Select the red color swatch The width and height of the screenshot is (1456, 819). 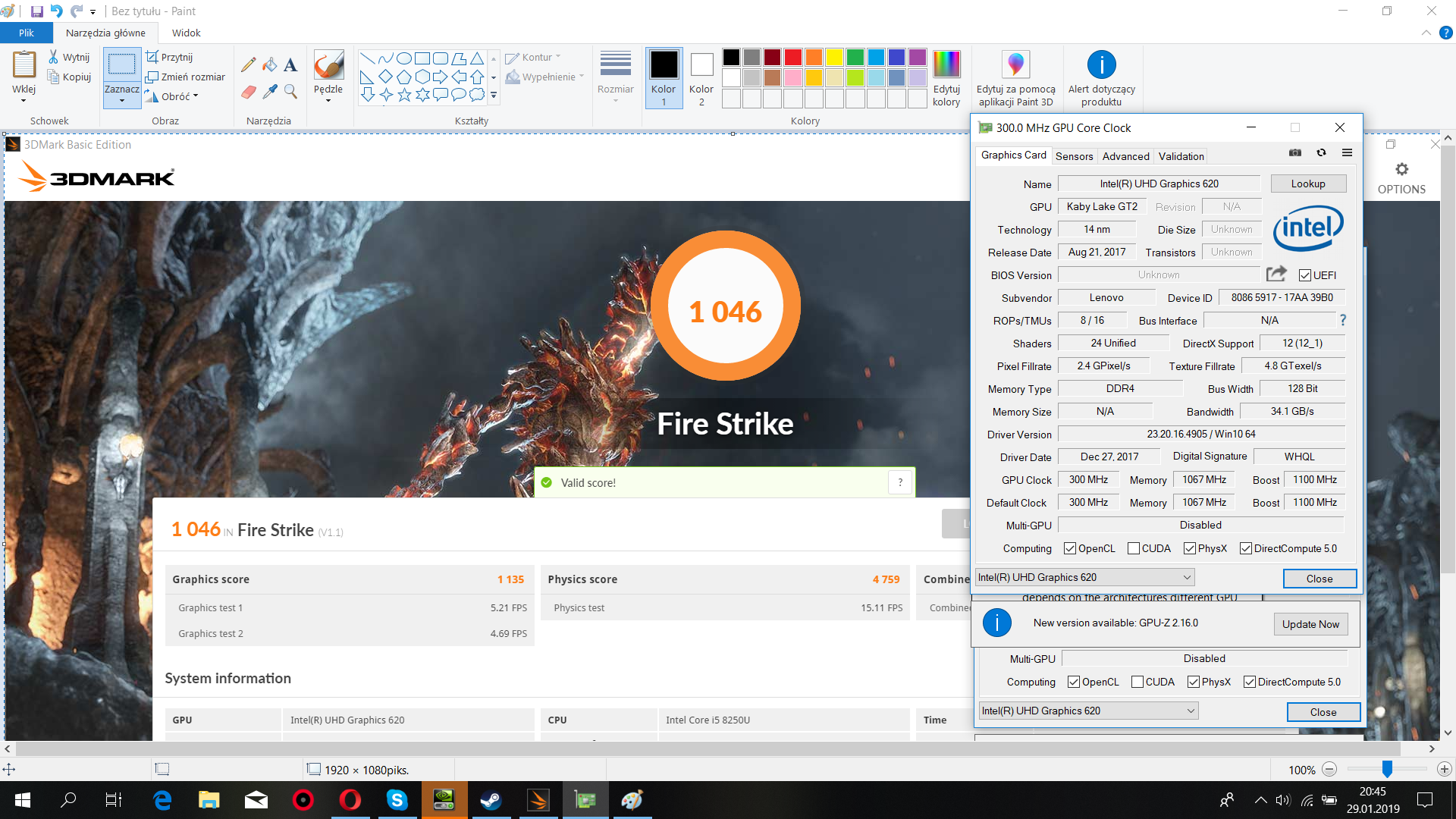click(793, 58)
